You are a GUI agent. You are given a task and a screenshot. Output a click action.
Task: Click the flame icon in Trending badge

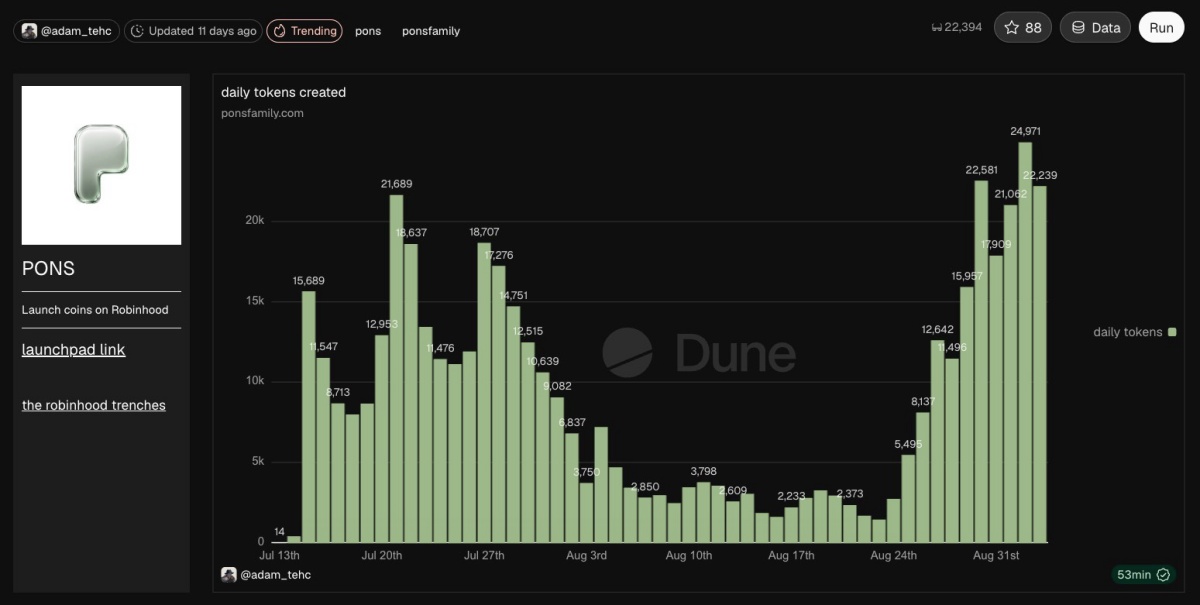point(280,31)
